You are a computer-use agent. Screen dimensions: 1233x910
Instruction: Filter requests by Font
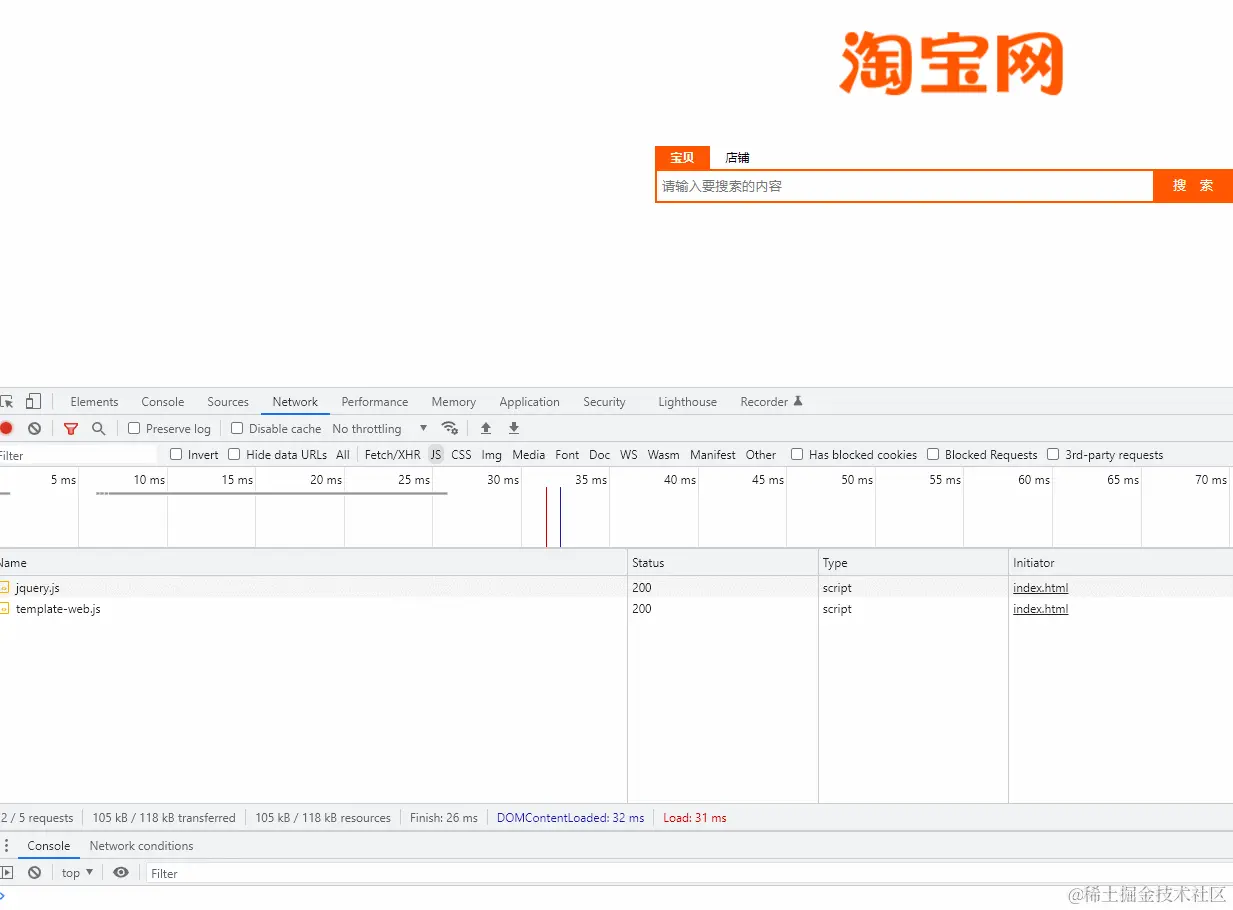coord(567,455)
